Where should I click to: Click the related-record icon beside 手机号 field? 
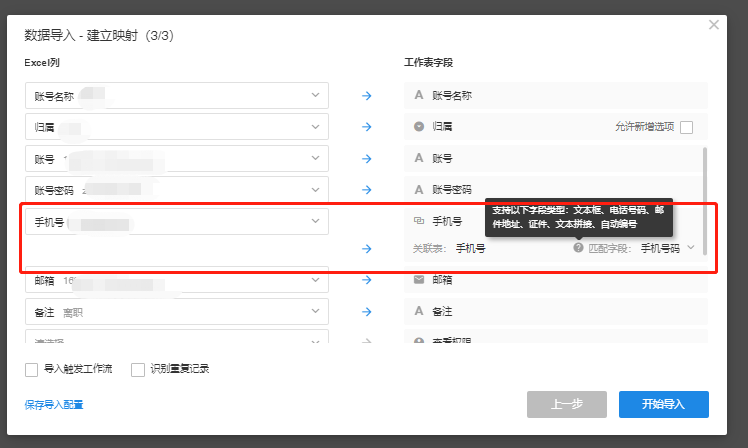point(419,221)
